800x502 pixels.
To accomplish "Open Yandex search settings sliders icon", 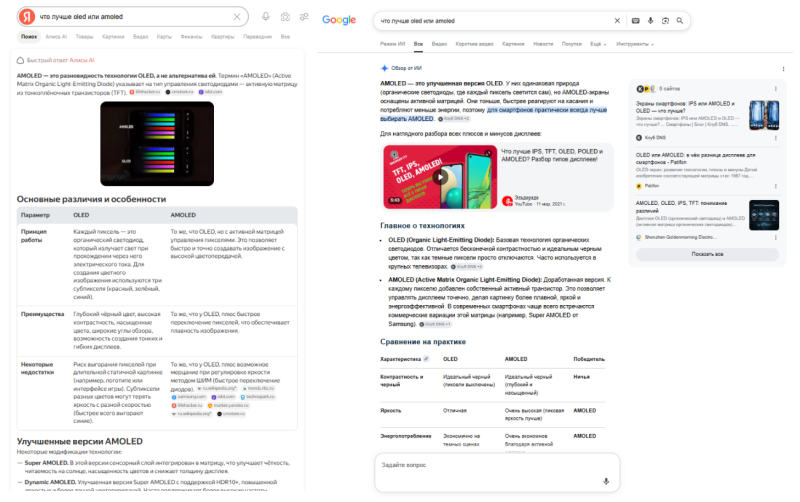I will pos(304,17).
